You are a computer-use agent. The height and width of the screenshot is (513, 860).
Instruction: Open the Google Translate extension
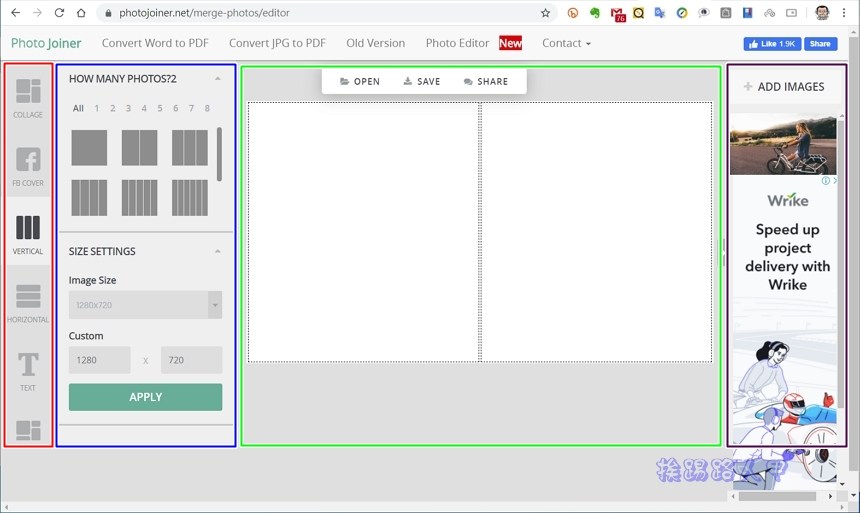660,13
